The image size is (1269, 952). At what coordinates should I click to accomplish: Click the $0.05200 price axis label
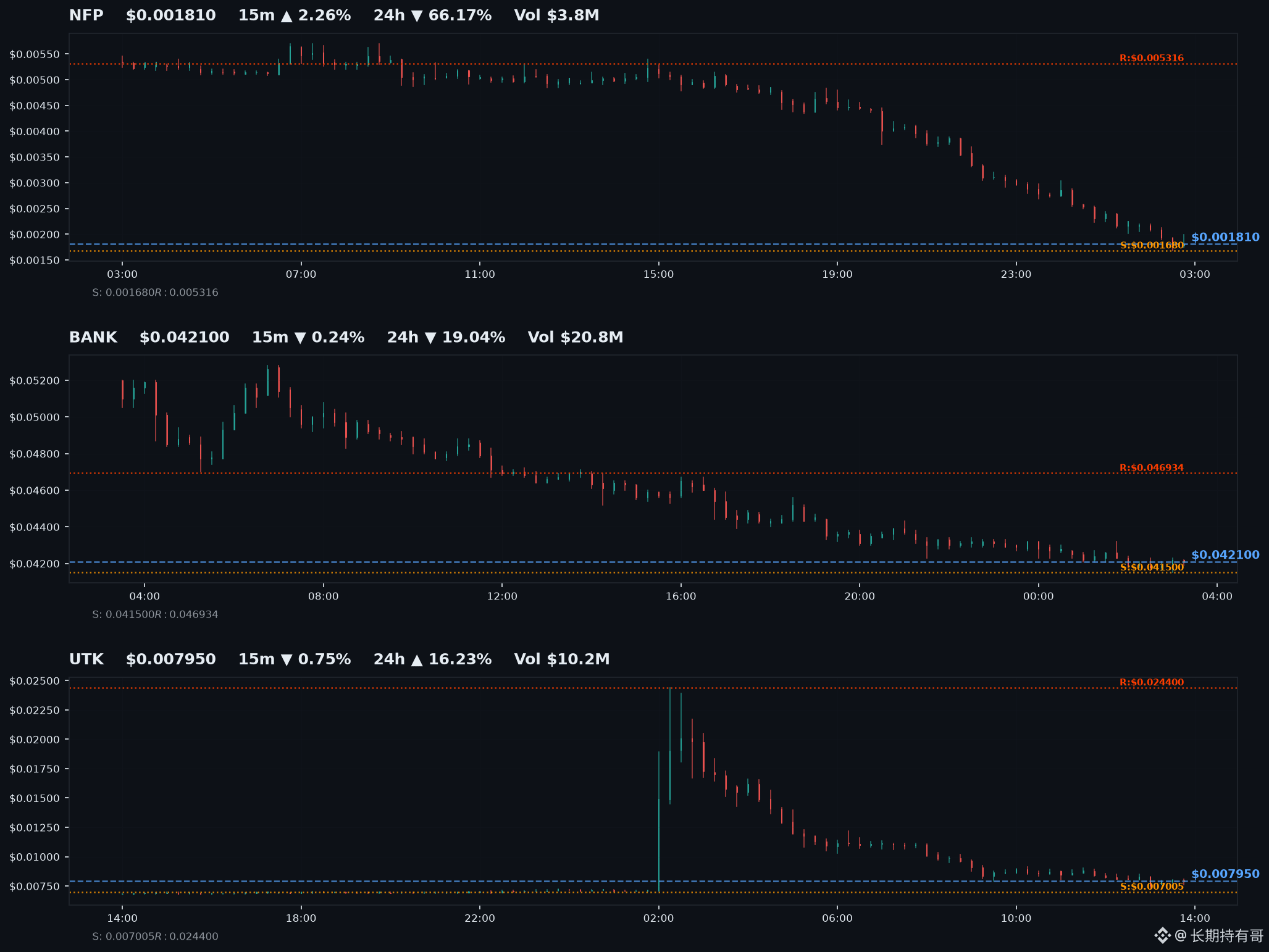click(35, 381)
